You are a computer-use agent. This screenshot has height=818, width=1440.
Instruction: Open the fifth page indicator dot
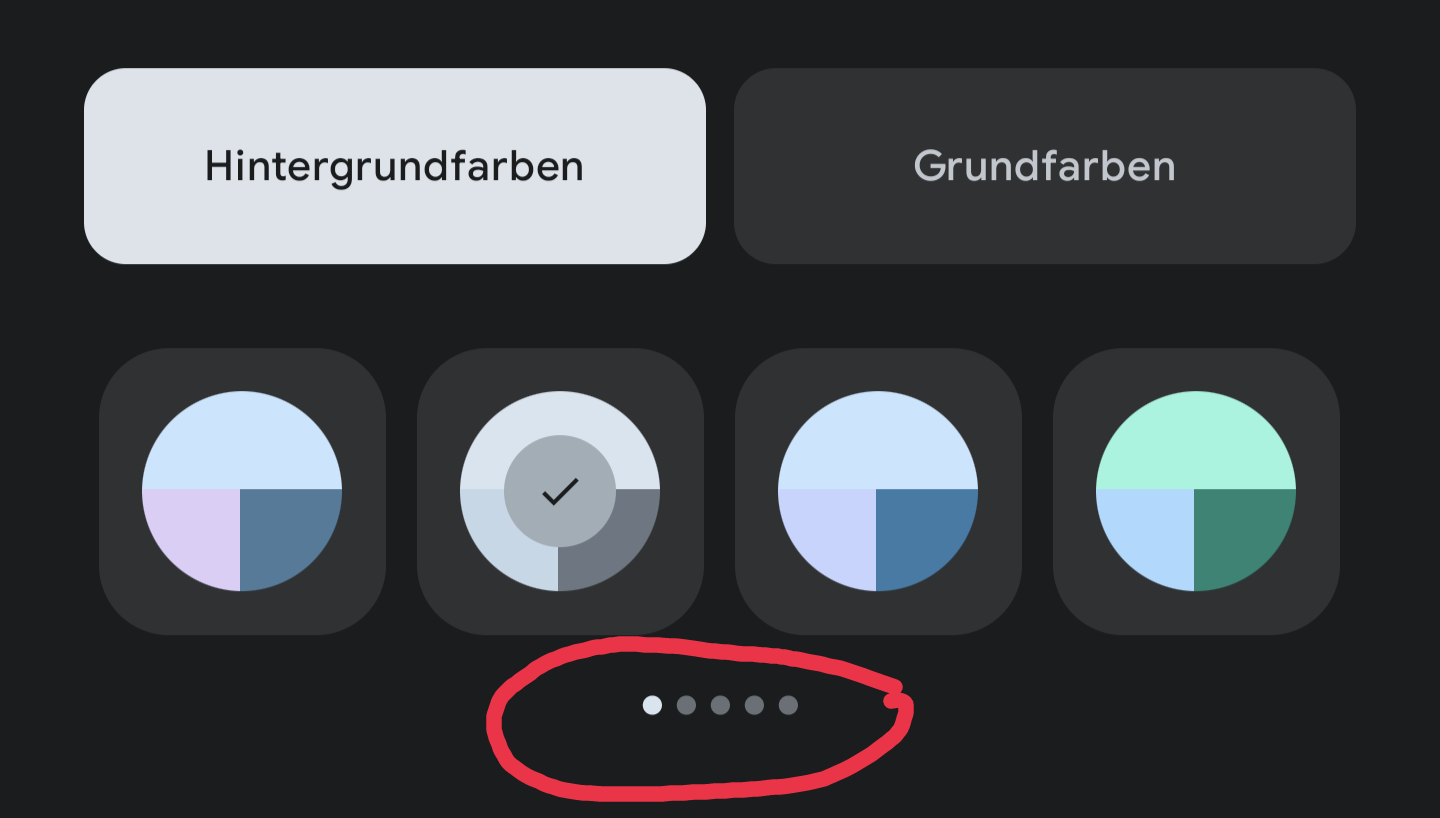pos(788,705)
